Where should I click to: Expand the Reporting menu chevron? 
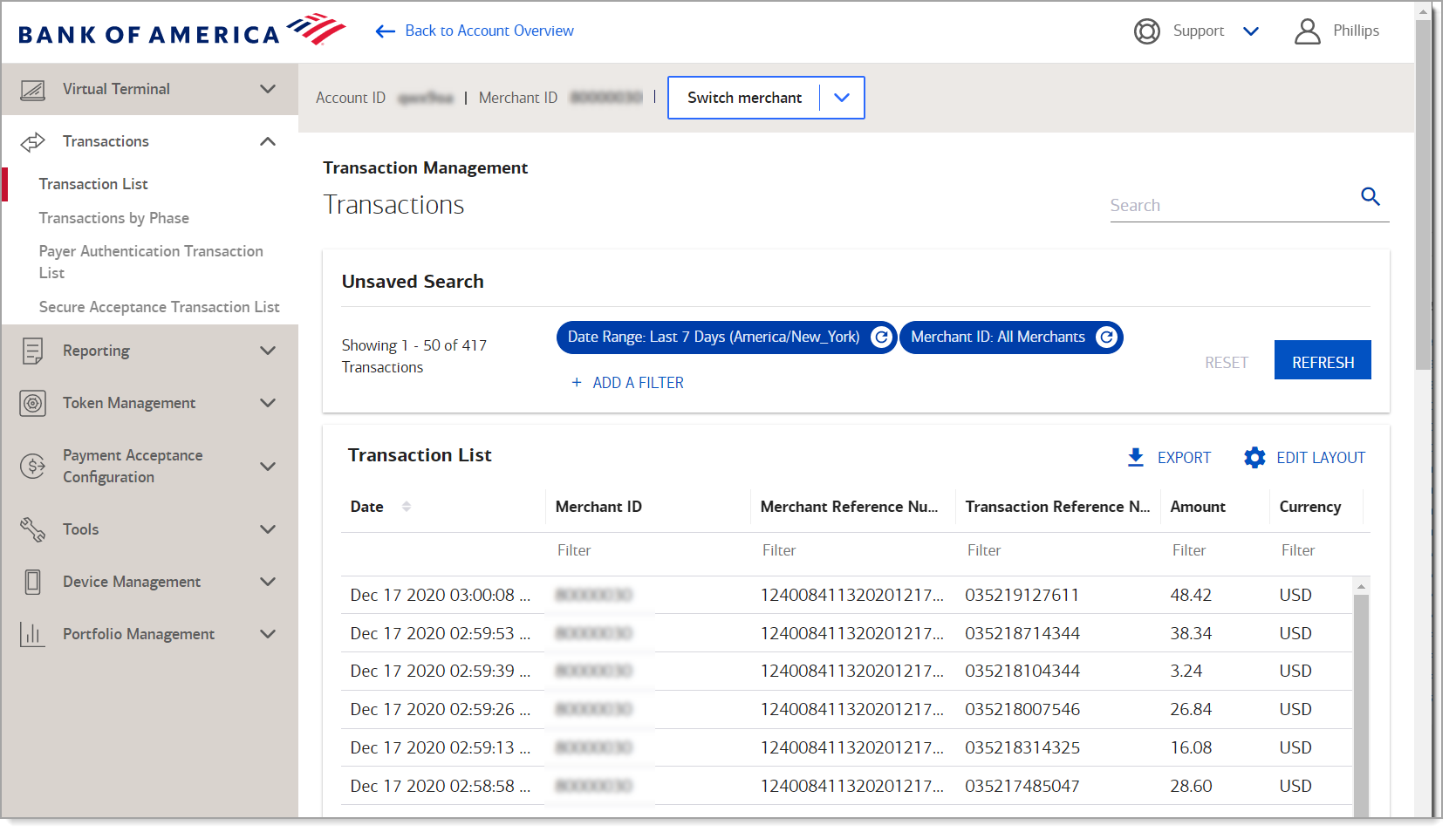[x=268, y=351]
